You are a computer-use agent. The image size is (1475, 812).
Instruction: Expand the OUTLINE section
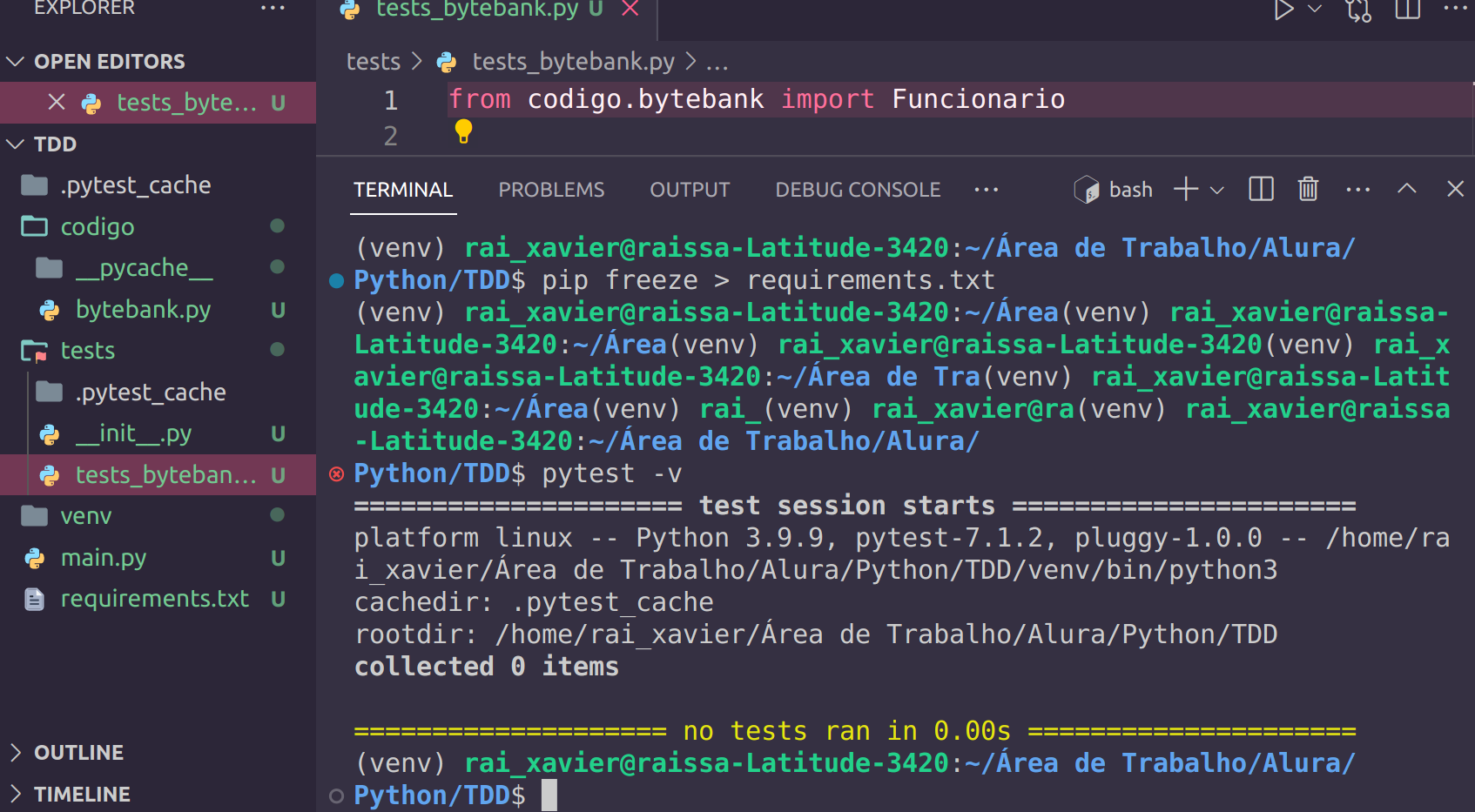pyautogui.click(x=78, y=753)
